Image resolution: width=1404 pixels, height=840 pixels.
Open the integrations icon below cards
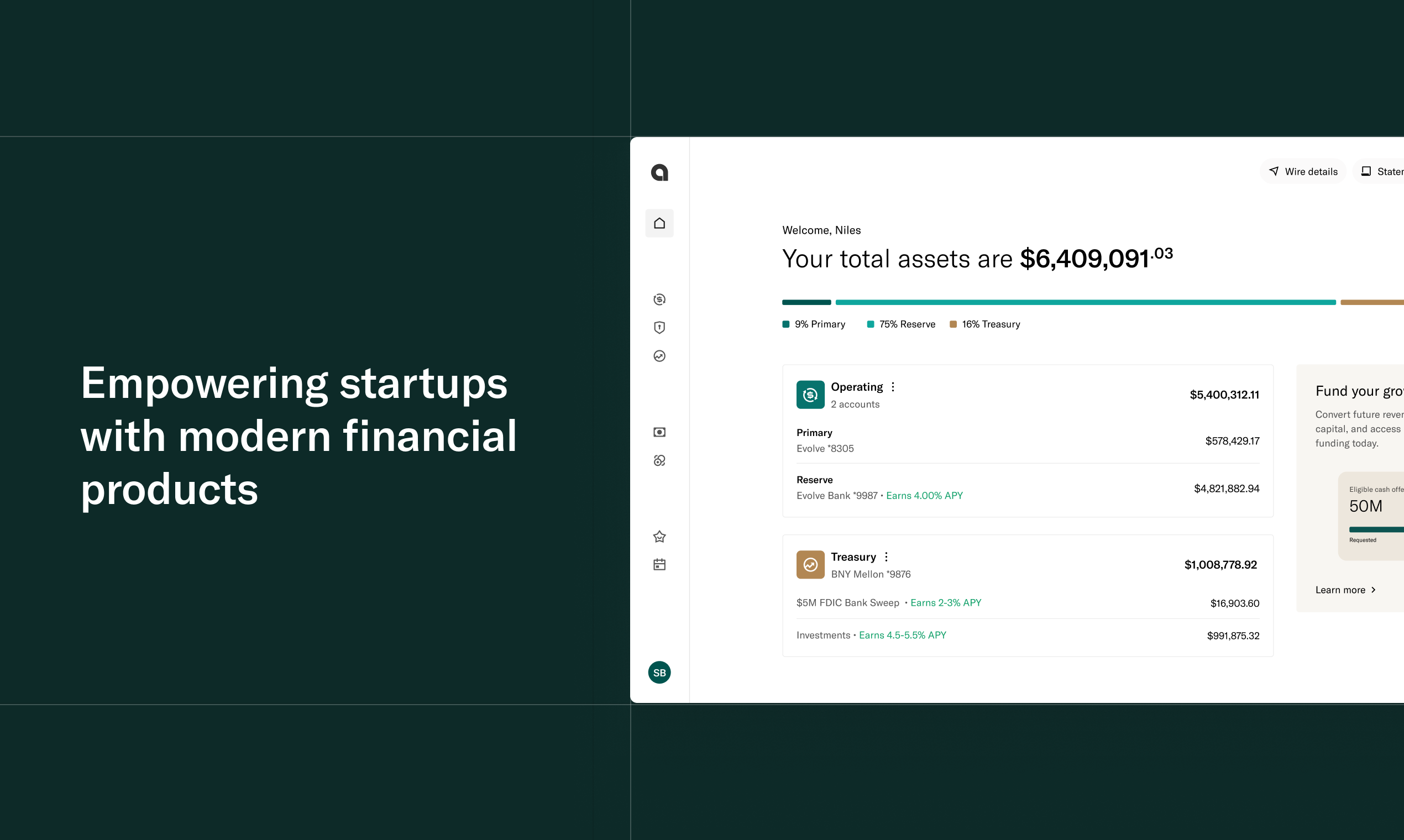pos(659,460)
